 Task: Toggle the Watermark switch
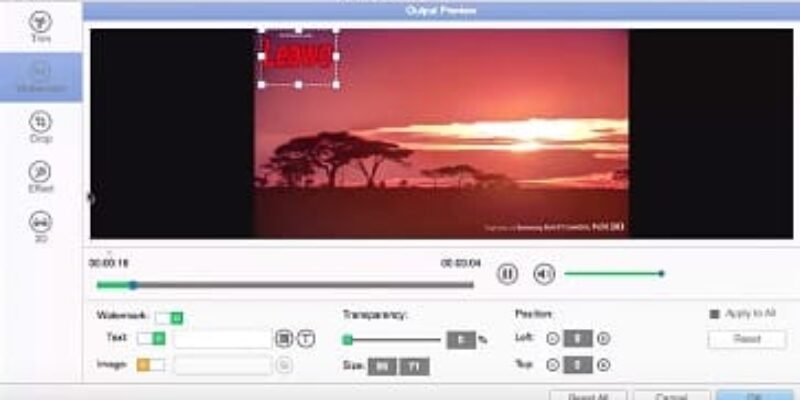pyautogui.click(x=169, y=318)
